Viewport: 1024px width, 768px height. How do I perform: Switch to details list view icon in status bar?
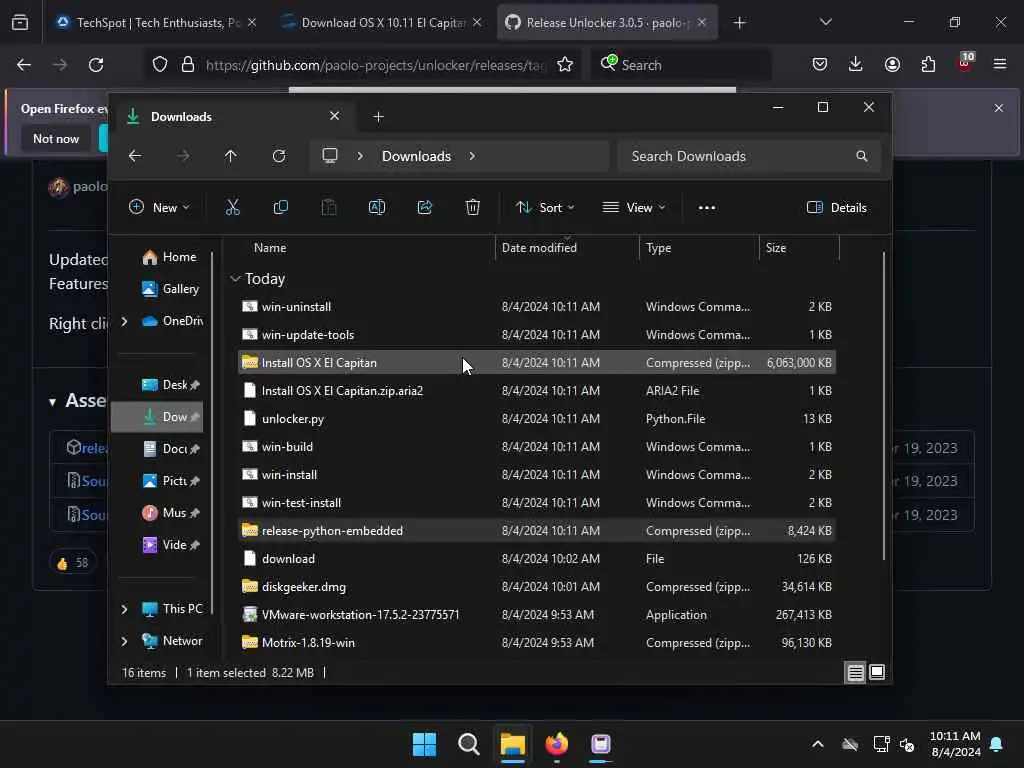click(x=856, y=673)
